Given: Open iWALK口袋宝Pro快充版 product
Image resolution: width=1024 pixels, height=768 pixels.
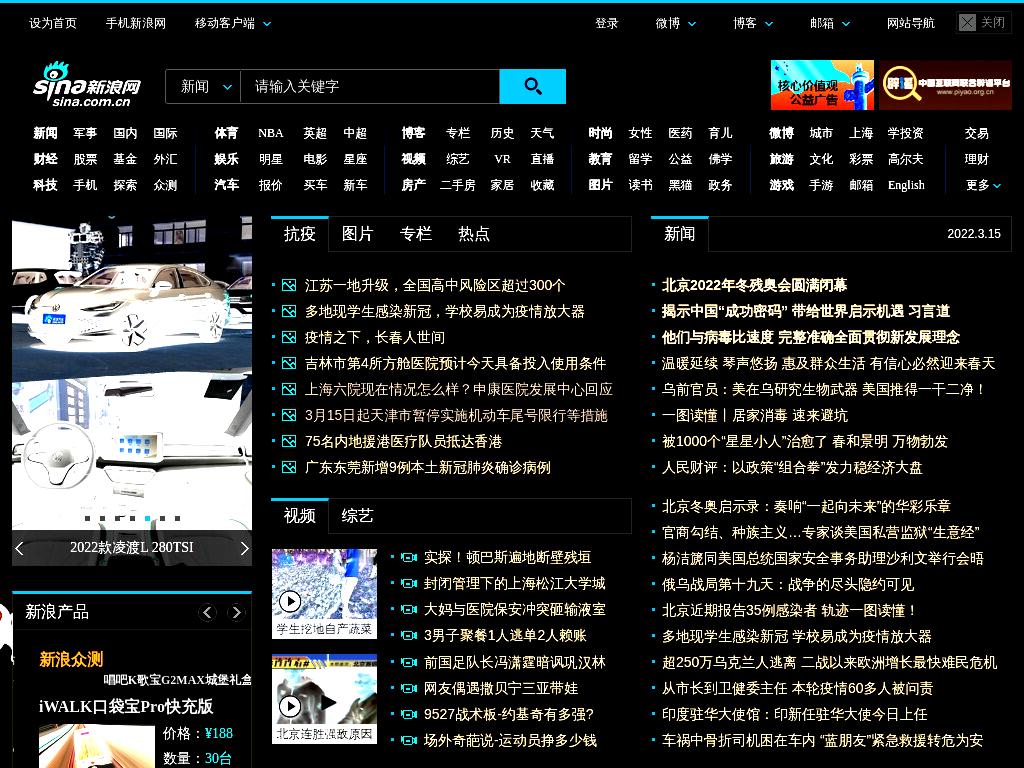Looking at the screenshot, I should [126, 707].
